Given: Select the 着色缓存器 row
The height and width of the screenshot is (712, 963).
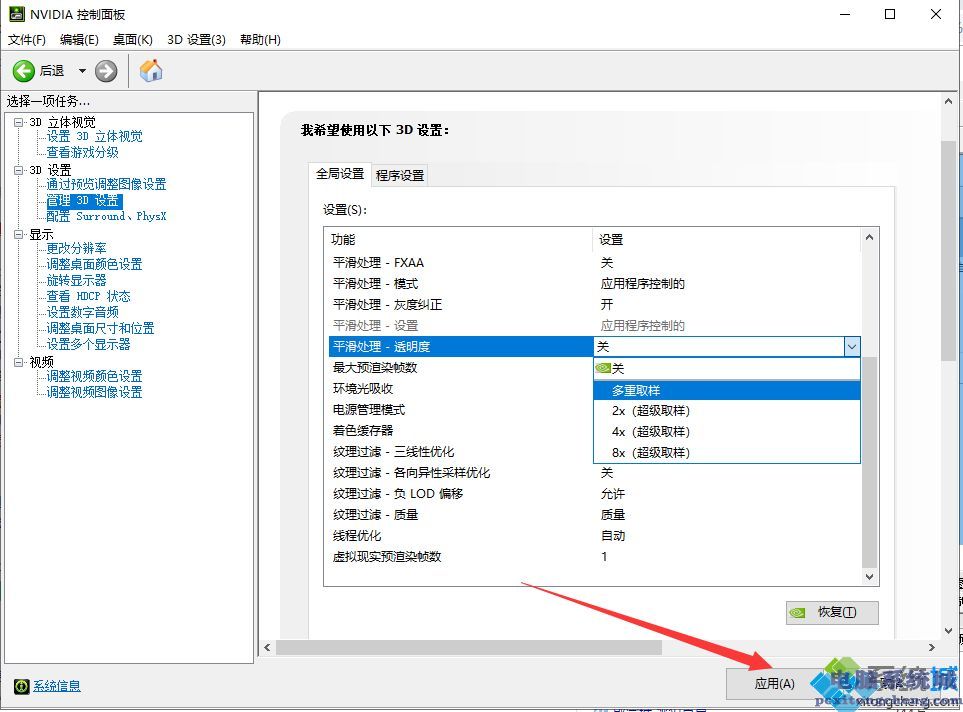Looking at the screenshot, I should tap(461, 431).
